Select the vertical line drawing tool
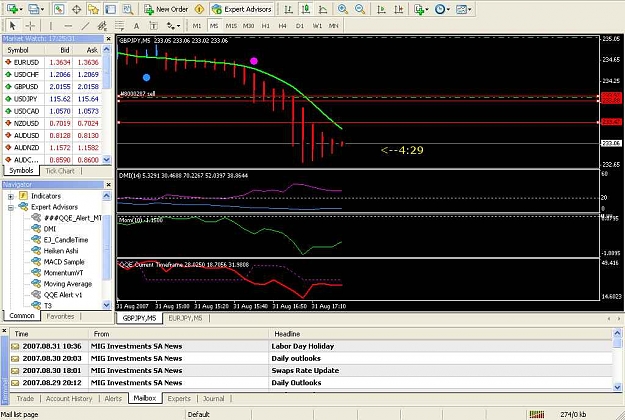 (x=51, y=26)
